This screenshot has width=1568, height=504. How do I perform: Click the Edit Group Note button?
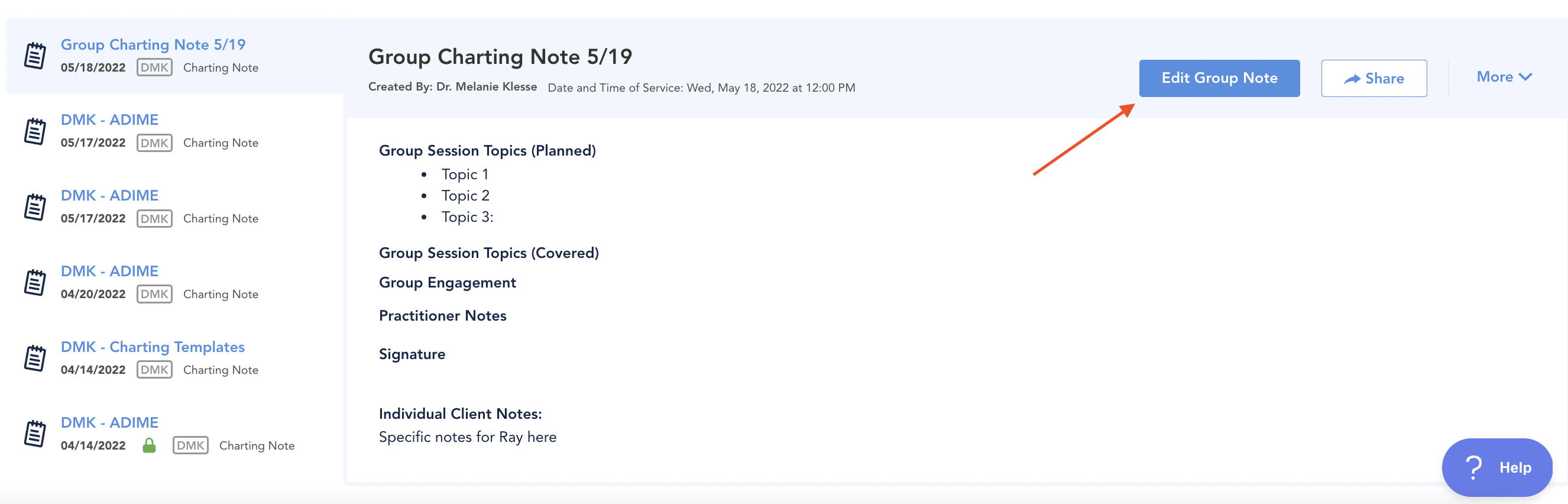click(x=1219, y=78)
